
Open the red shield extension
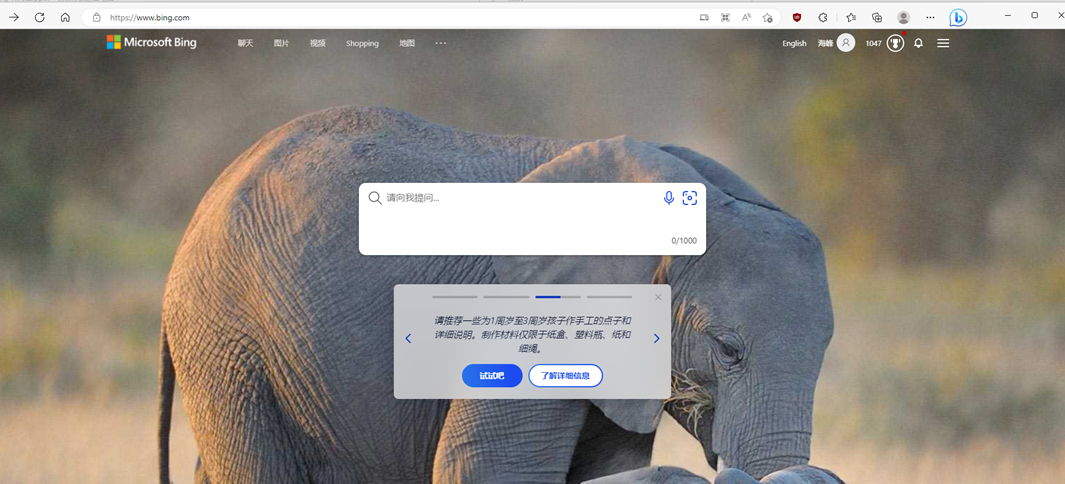(797, 18)
